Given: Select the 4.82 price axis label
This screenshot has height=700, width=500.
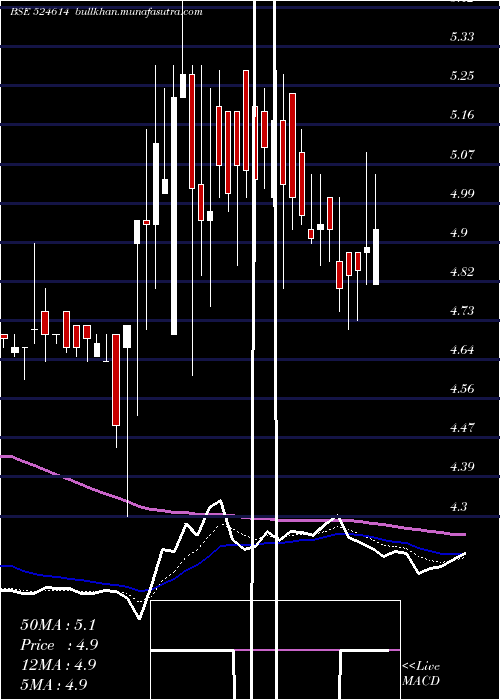Looking at the screenshot, I should [x=462, y=272].
